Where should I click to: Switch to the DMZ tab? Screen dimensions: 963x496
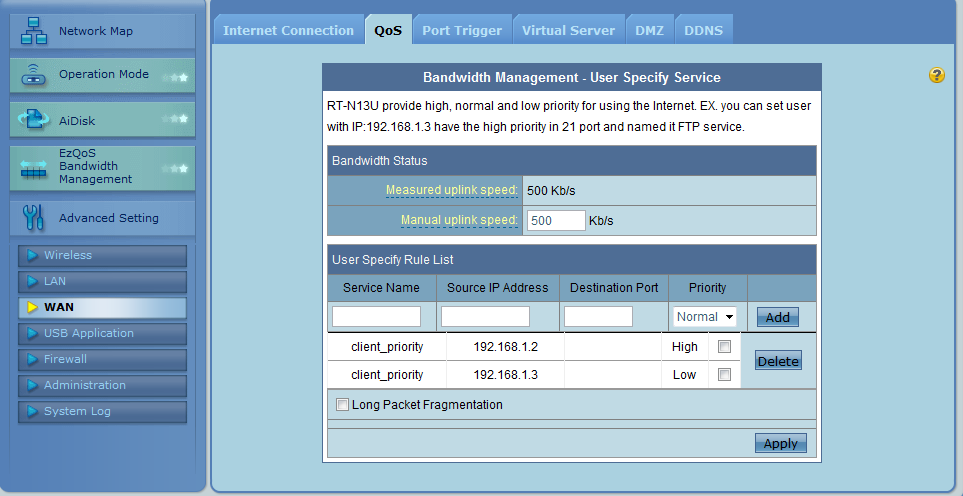click(649, 30)
